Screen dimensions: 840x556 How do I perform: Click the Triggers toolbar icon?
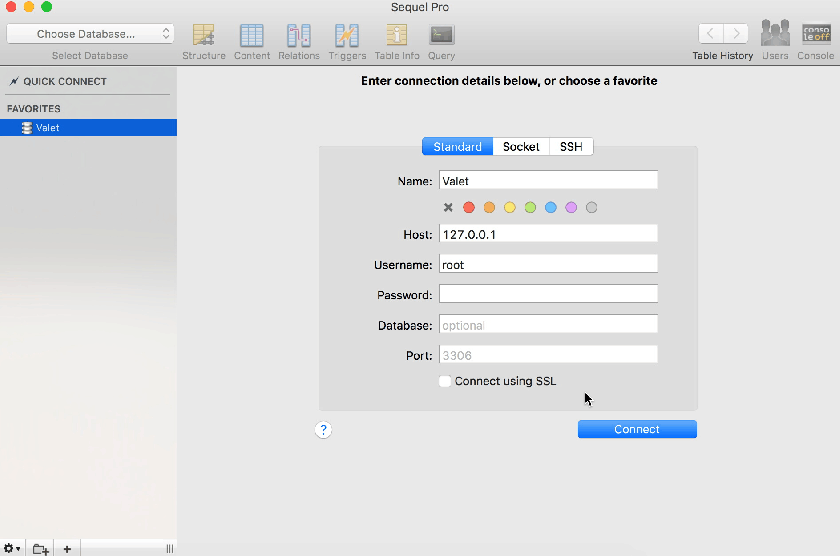point(347,36)
